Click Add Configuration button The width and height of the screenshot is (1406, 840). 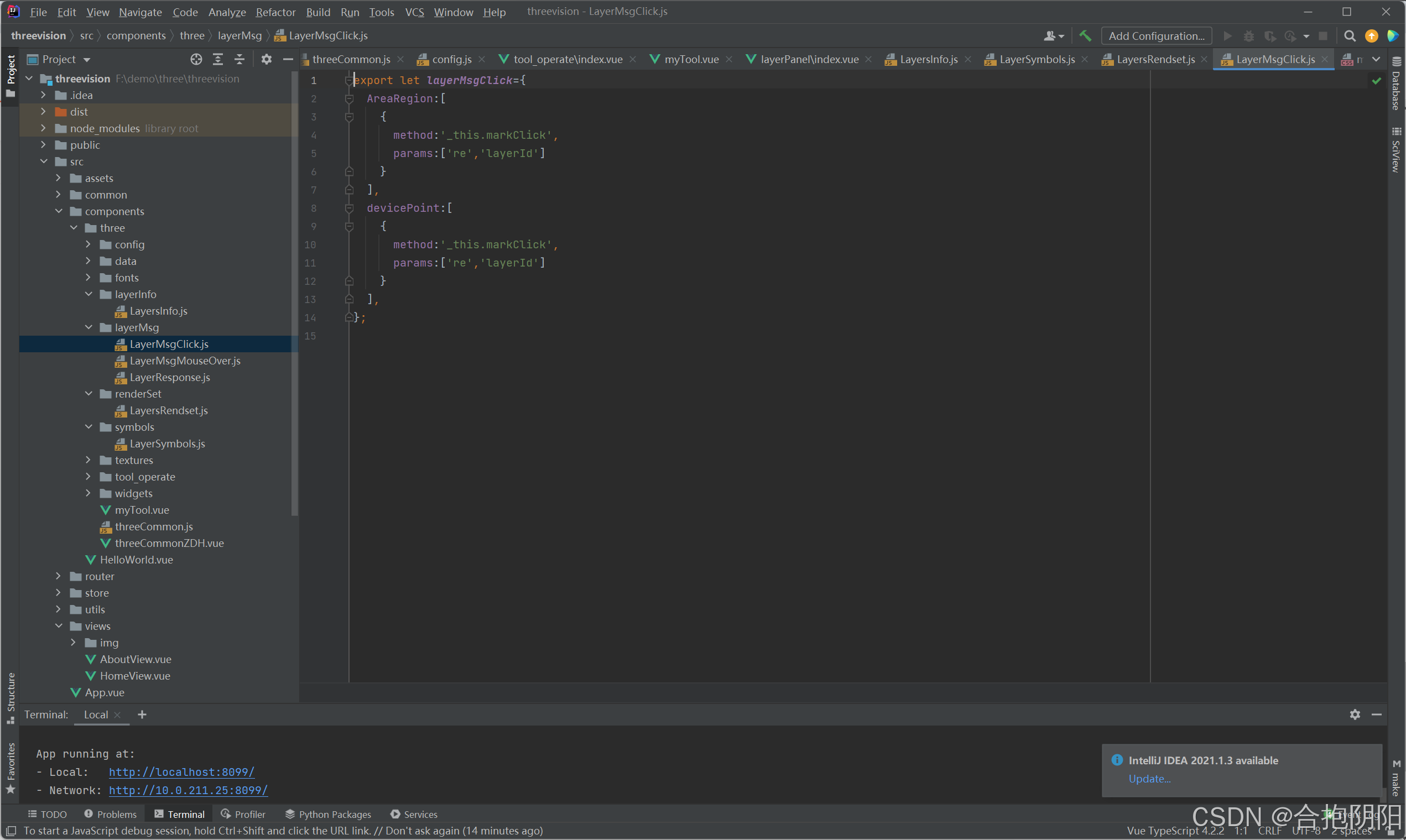pos(1156,35)
